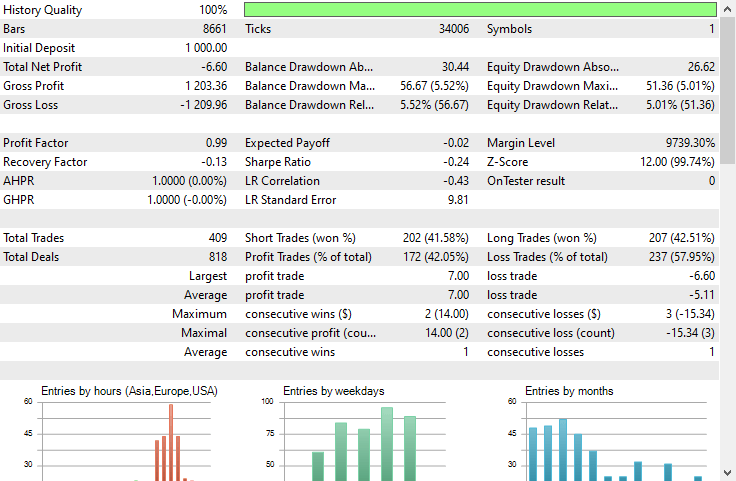The image size is (736, 481).
Task: Click the OnTester result label
Action: coord(526,181)
